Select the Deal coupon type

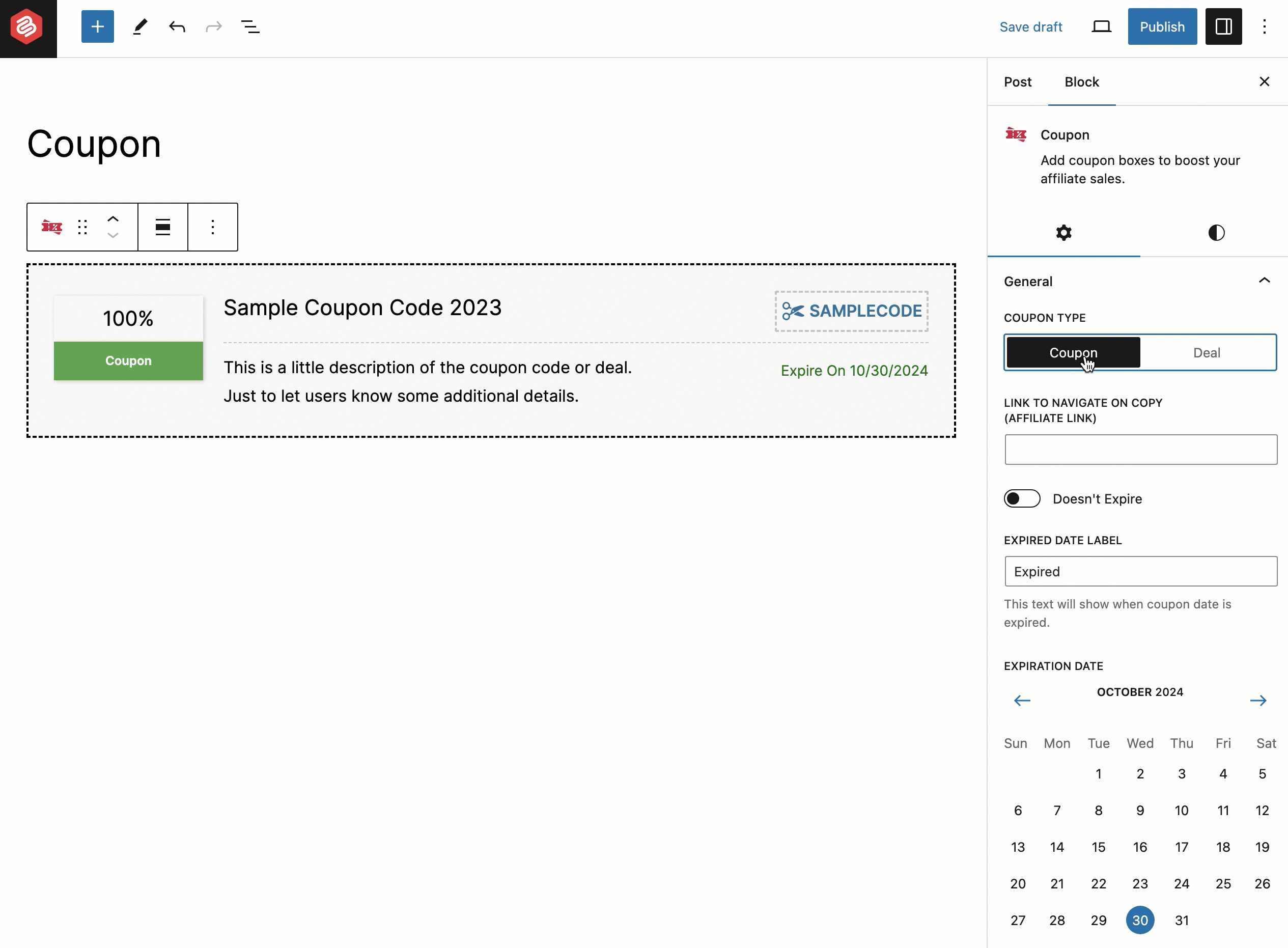1207,352
